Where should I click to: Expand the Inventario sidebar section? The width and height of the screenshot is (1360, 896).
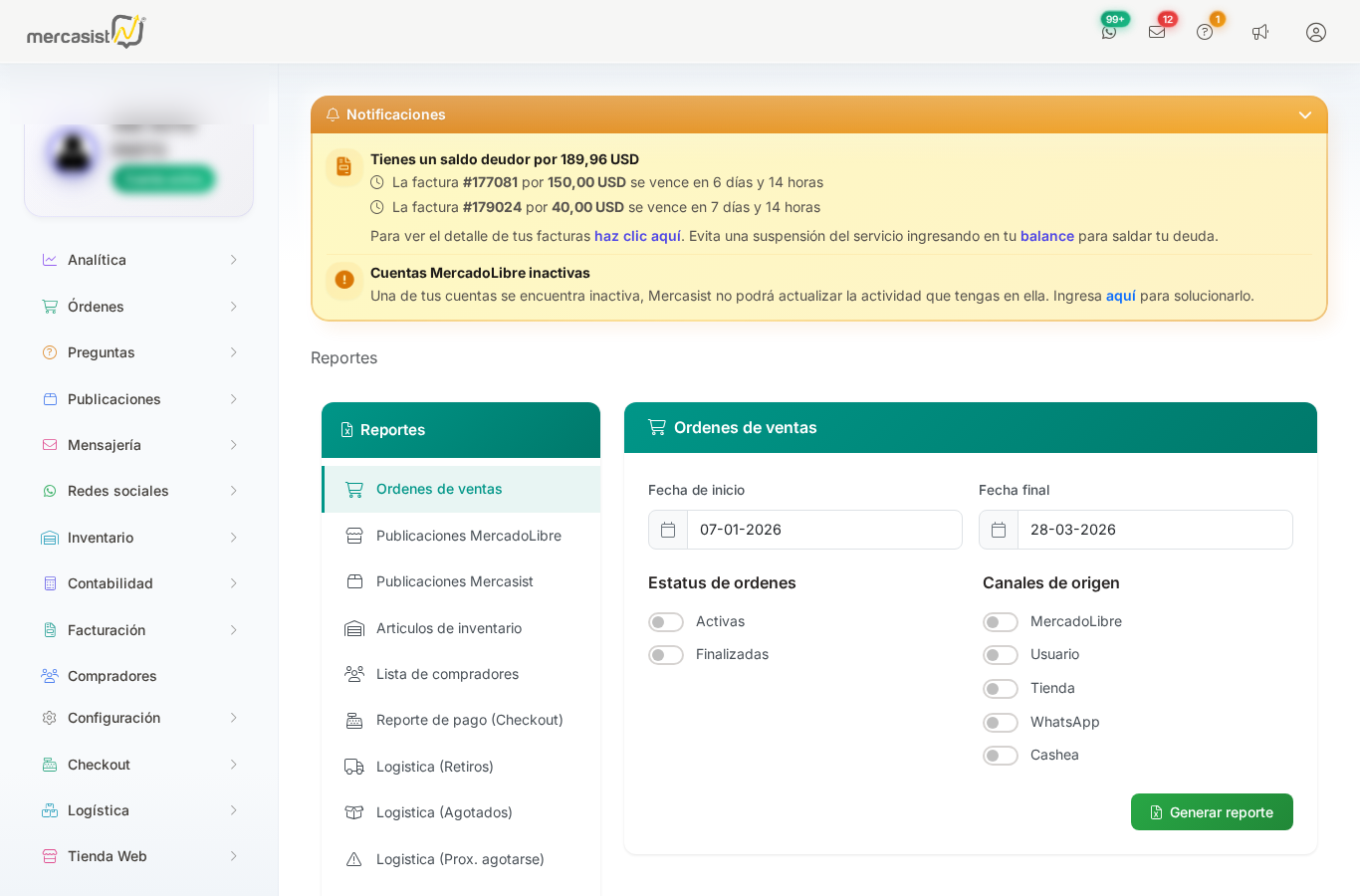pyautogui.click(x=139, y=538)
